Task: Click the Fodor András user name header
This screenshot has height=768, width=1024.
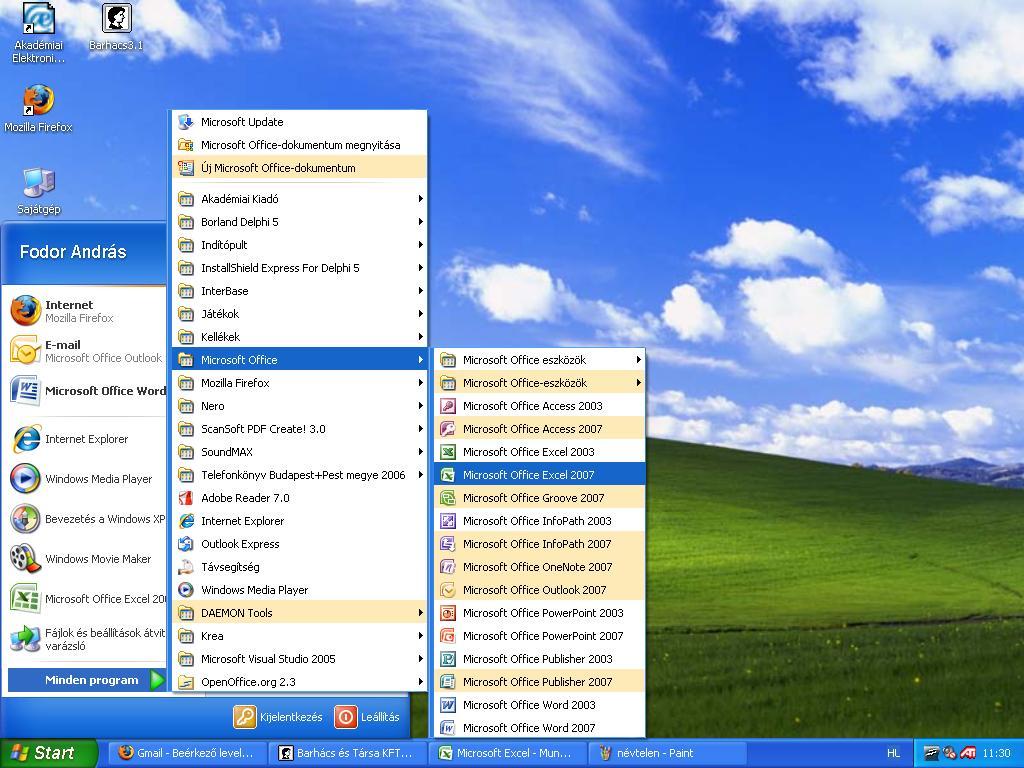Action: 73,252
